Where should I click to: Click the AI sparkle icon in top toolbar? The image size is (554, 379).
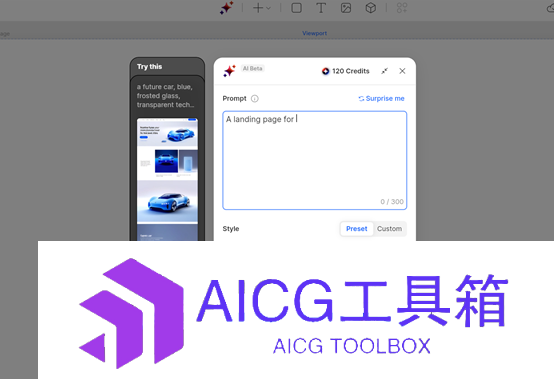point(226,8)
